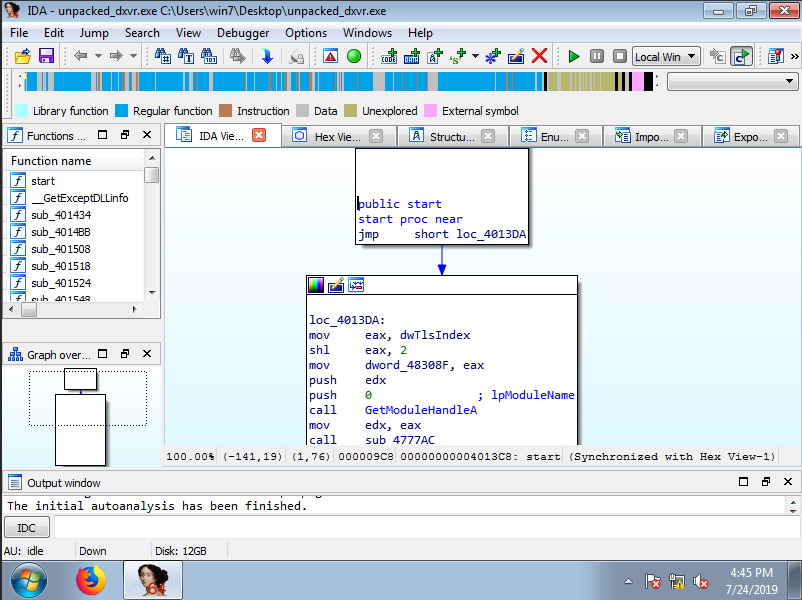Click the Convert to data icon
Screen dimensions: 802x600
point(412,56)
